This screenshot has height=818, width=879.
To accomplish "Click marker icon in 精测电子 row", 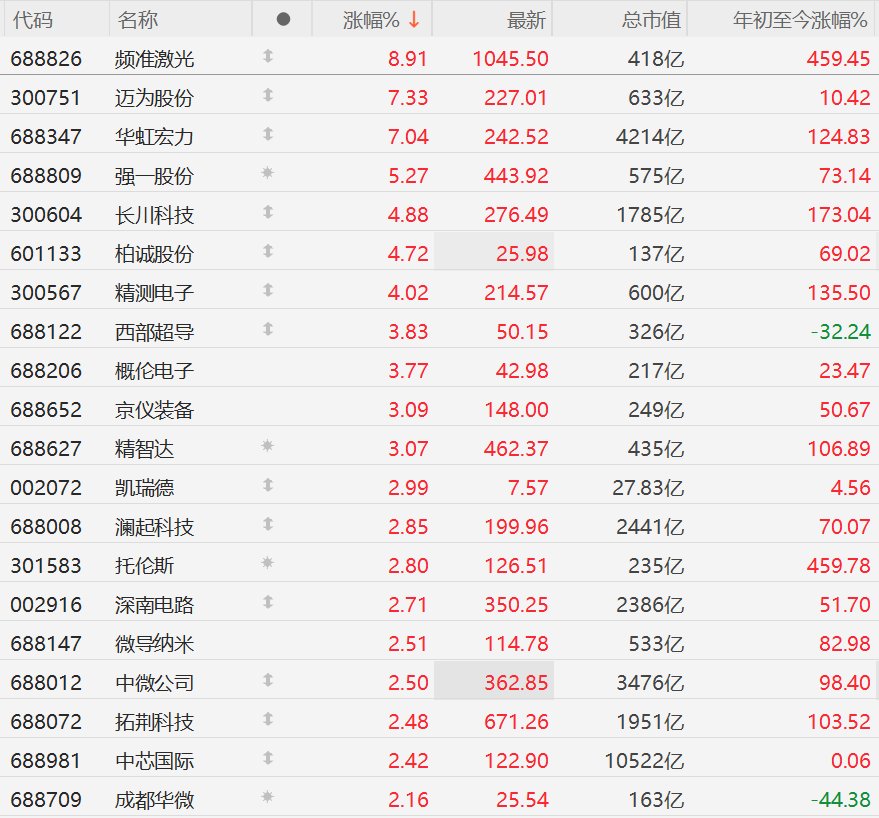I will tap(268, 290).
